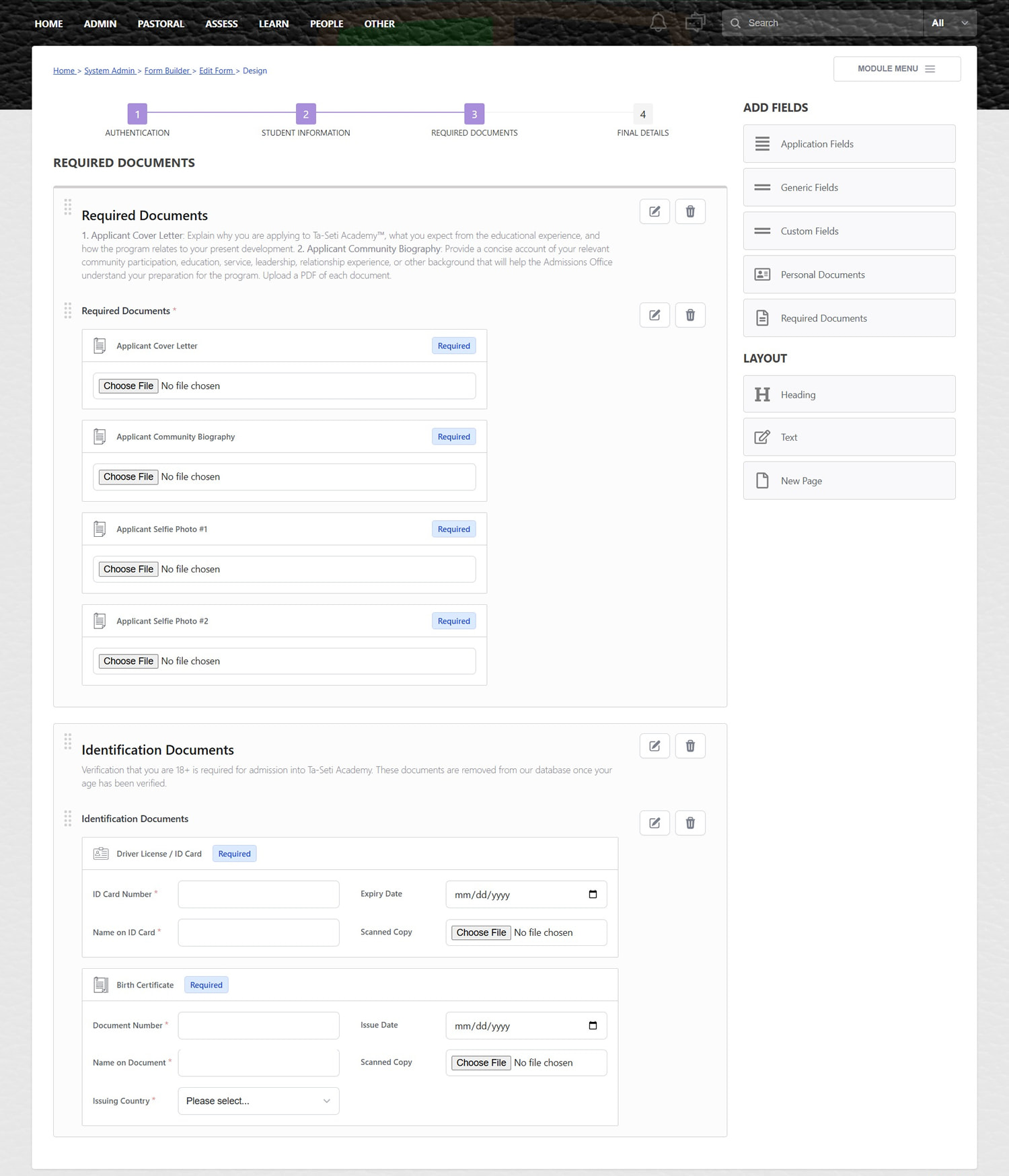Follow the Form Builder breadcrumb link
The width and height of the screenshot is (1009, 1176).
tap(167, 71)
